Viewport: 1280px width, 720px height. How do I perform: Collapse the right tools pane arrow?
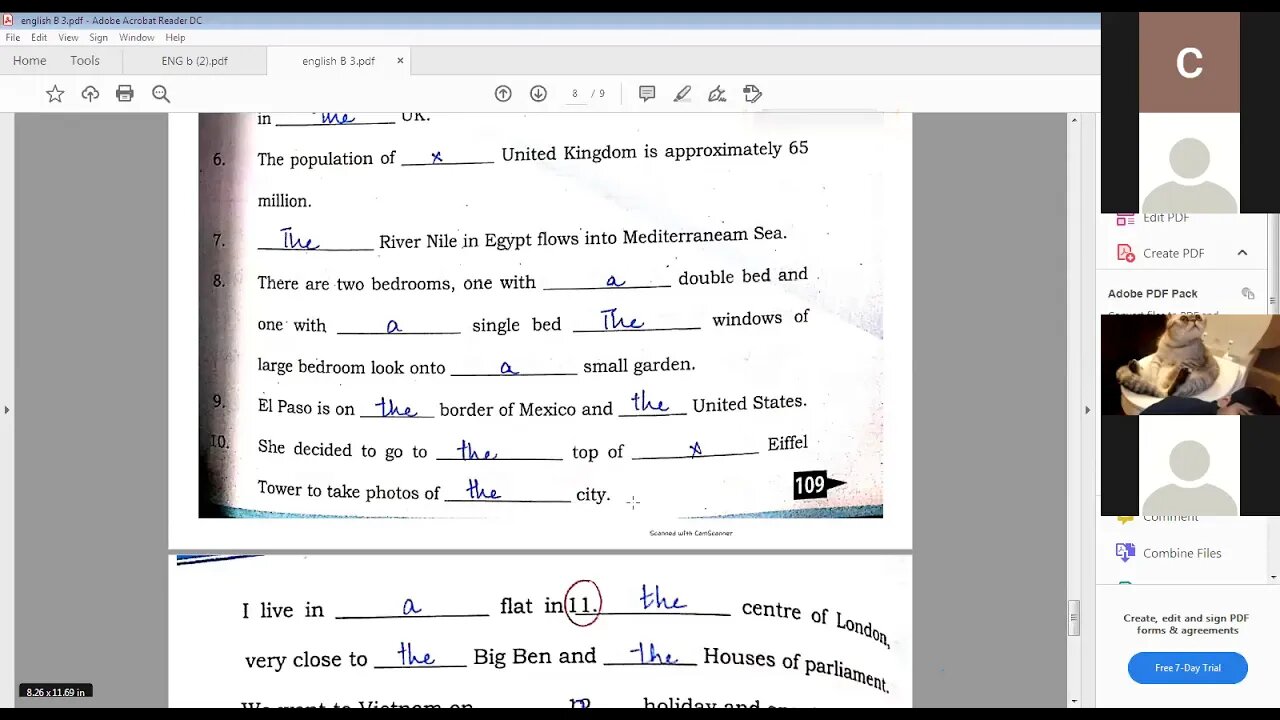pos(1087,410)
